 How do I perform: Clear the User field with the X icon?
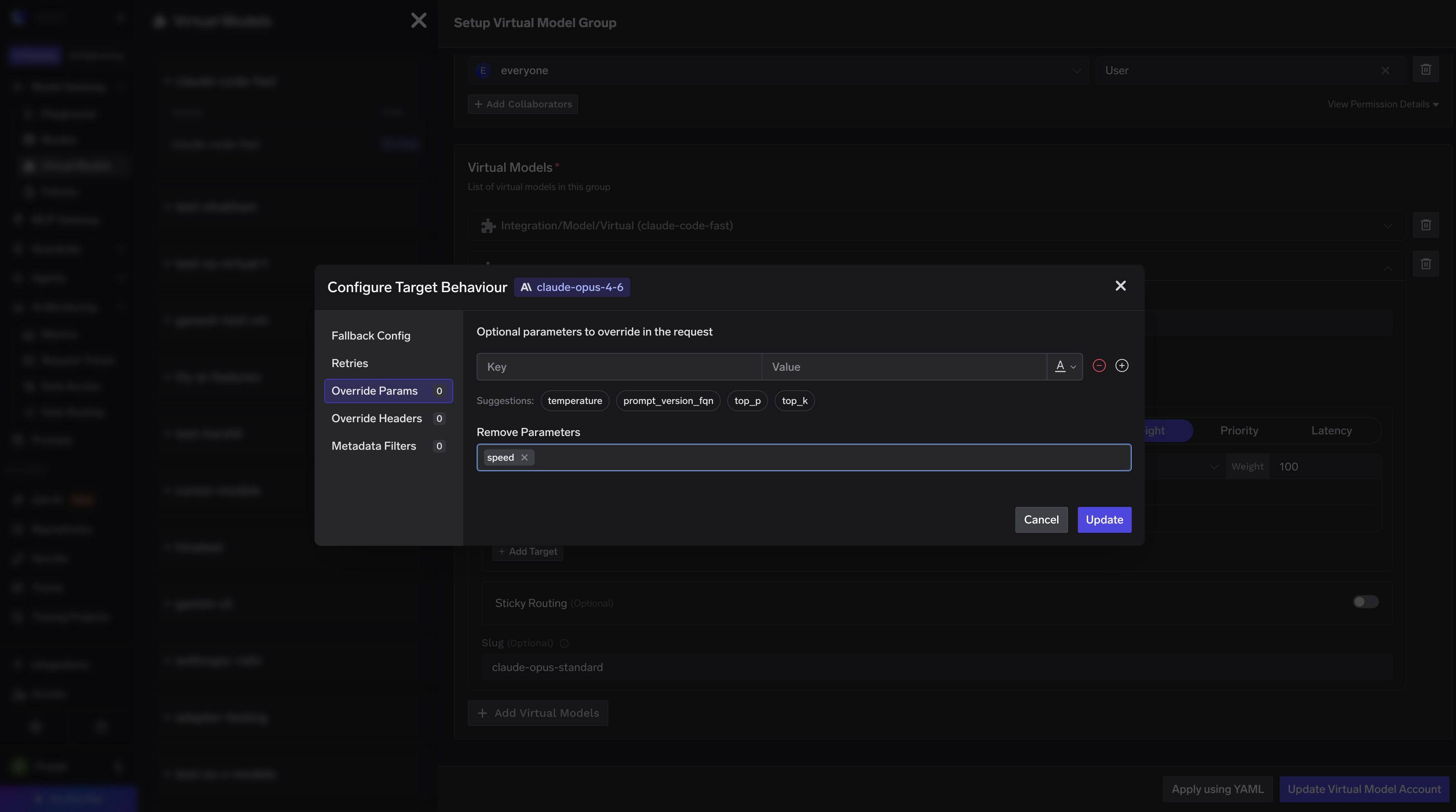[x=1385, y=70]
